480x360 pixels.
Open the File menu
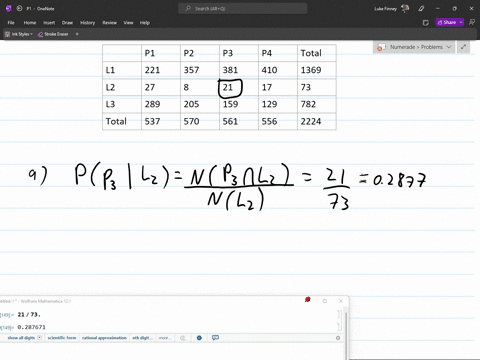[x=11, y=23]
